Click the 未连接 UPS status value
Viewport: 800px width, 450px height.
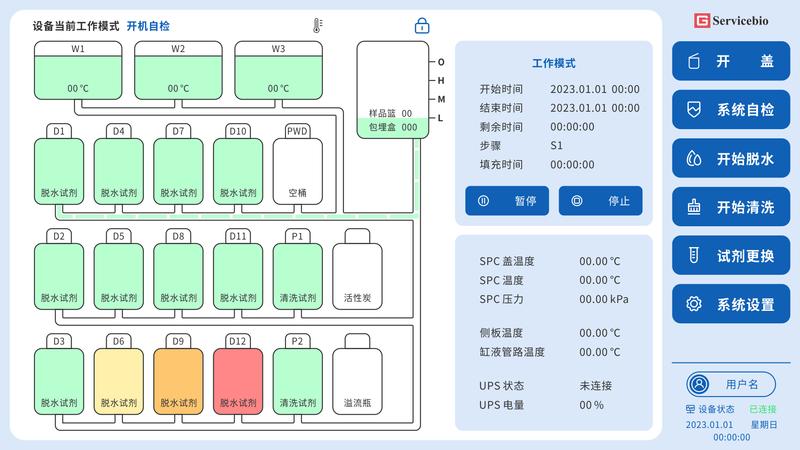(595, 386)
